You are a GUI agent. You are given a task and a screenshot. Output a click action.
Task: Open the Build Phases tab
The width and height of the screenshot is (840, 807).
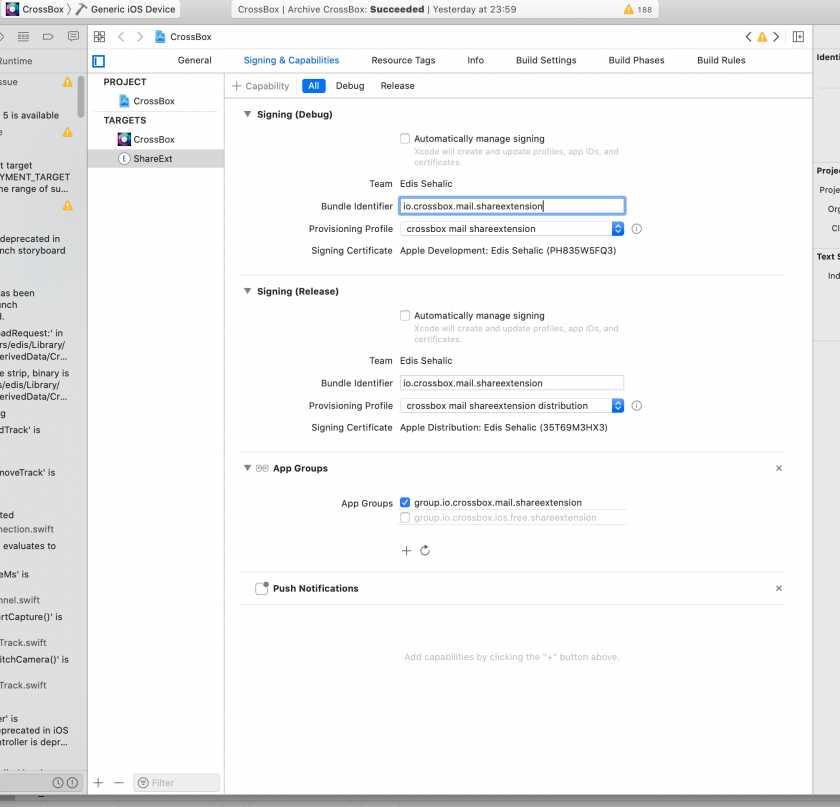click(x=636, y=60)
